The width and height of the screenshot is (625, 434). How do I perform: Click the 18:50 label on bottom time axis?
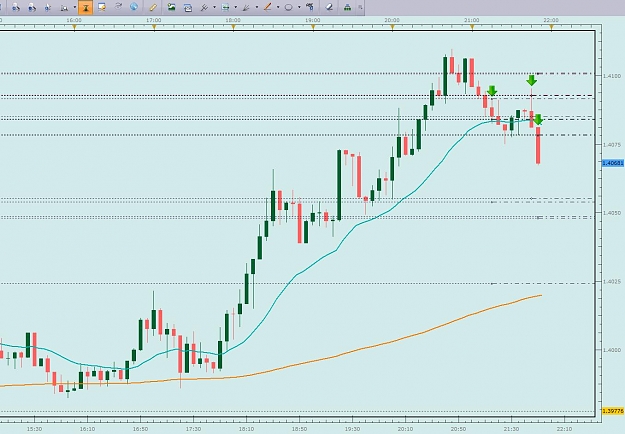[x=299, y=429]
